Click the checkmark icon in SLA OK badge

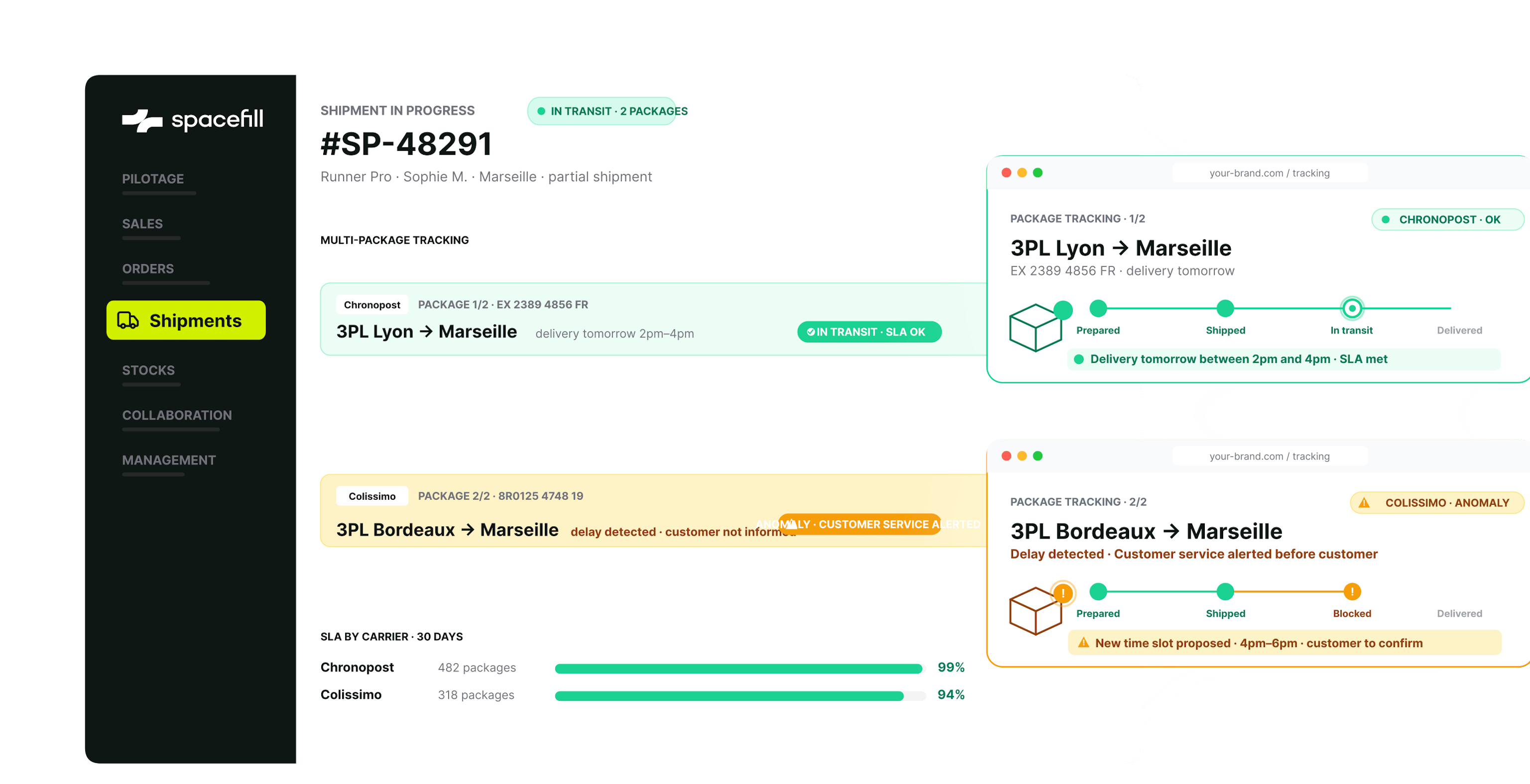[x=811, y=332]
